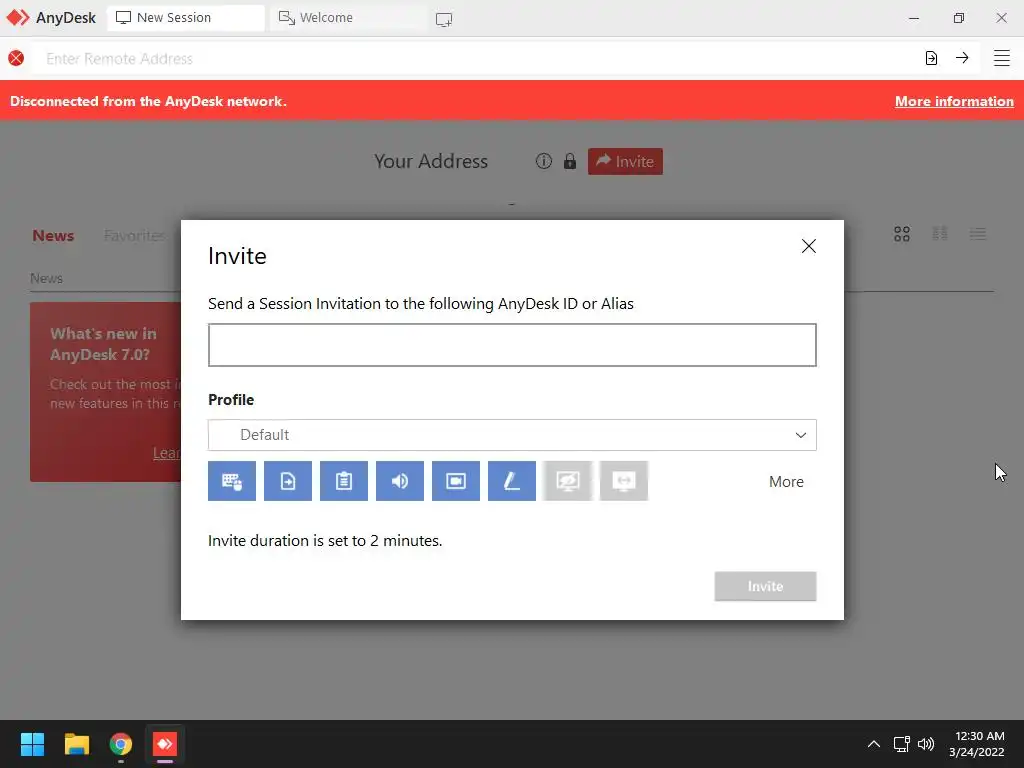This screenshot has width=1024, height=768.
Task: Click the lock icon beside Your Address
Action: 570,161
